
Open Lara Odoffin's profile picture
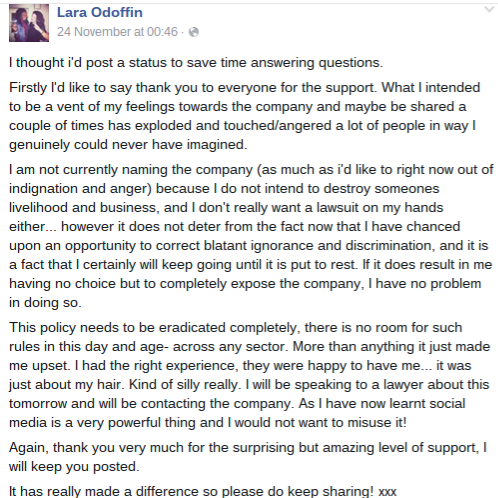[x=29, y=23]
